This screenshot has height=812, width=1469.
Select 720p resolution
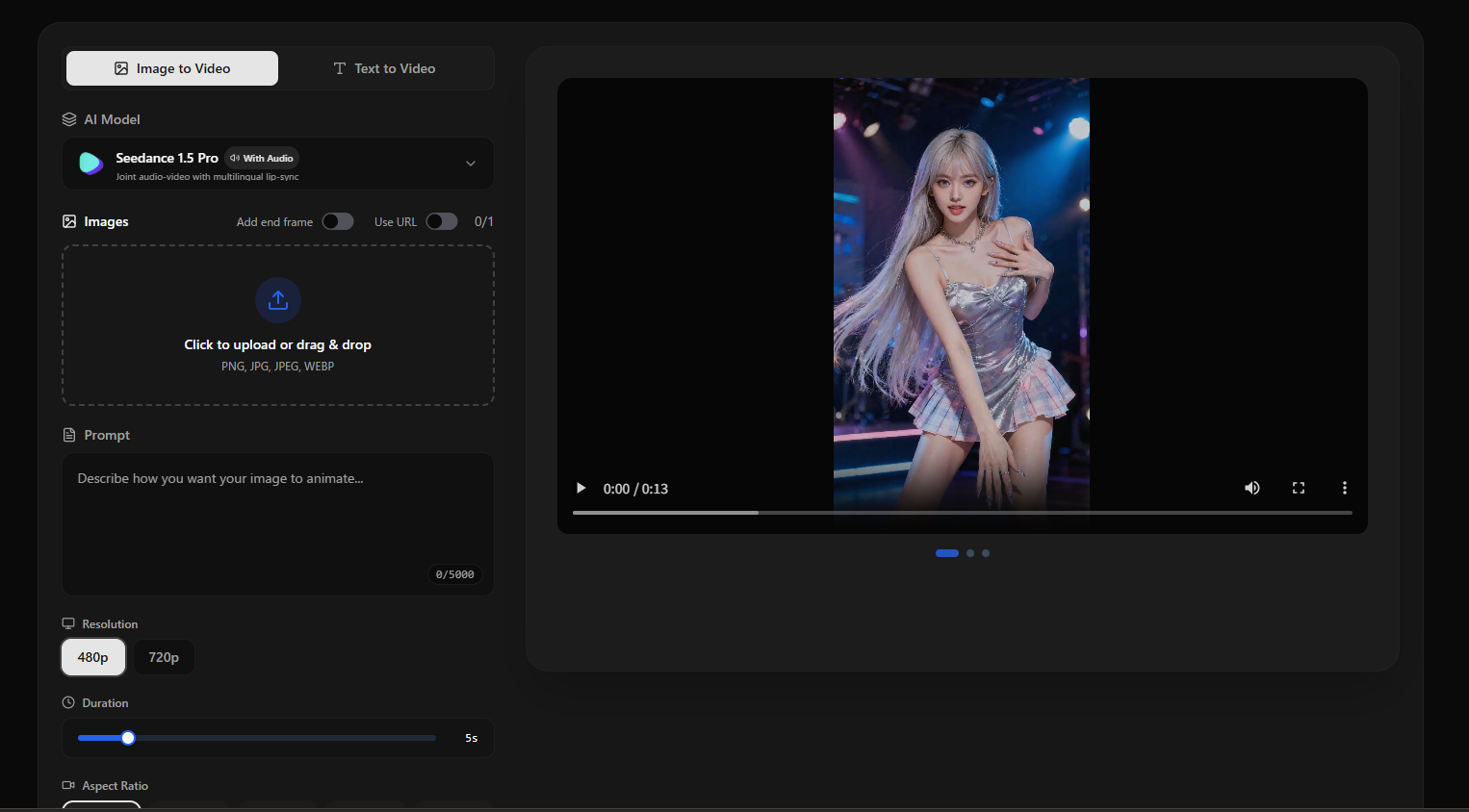tap(164, 657)
